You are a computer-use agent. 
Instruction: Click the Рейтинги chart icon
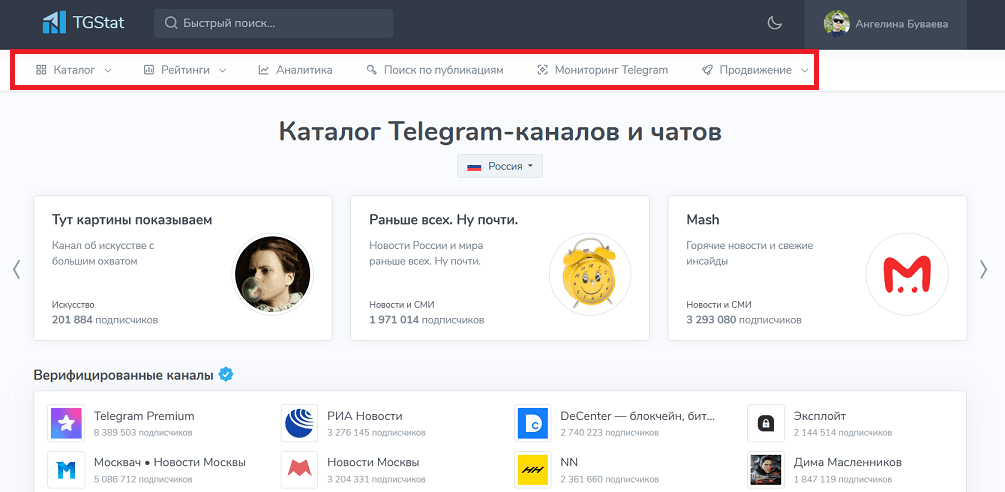(x=149, y=70)
